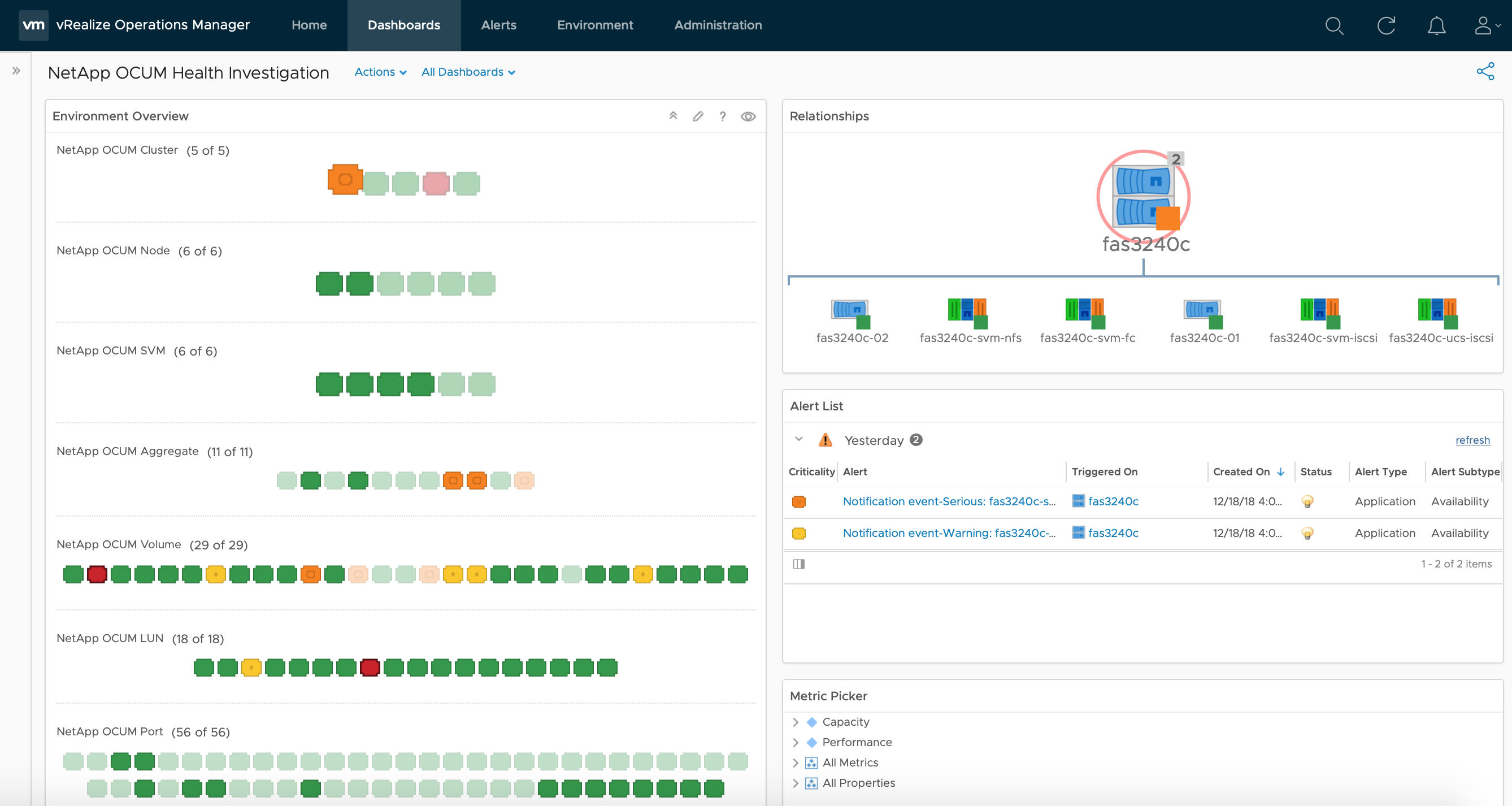Select first dark green OCUM Node square

329,284
